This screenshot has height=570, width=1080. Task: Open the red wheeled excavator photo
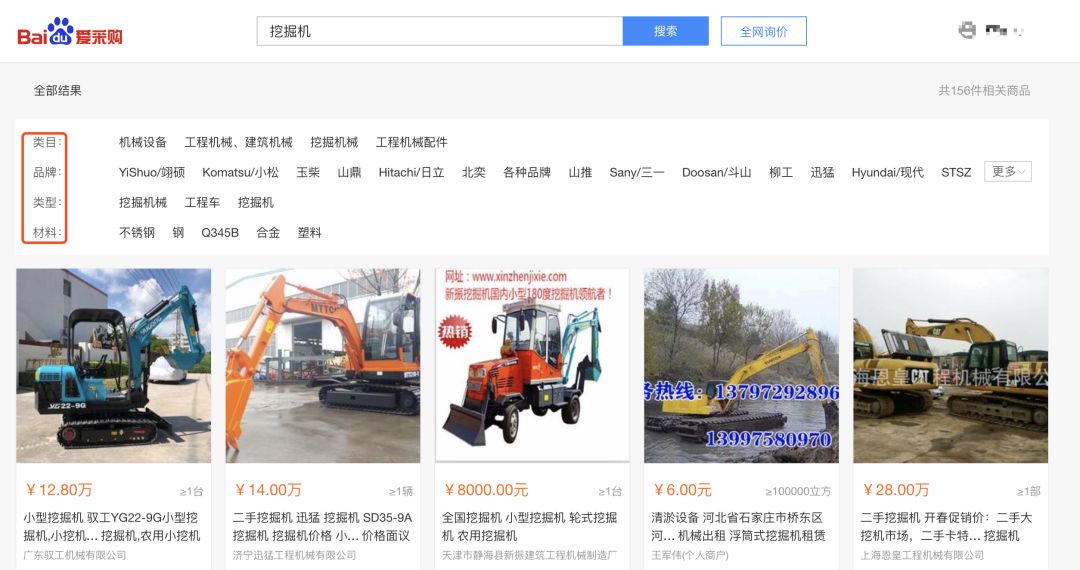coord(532,366)
